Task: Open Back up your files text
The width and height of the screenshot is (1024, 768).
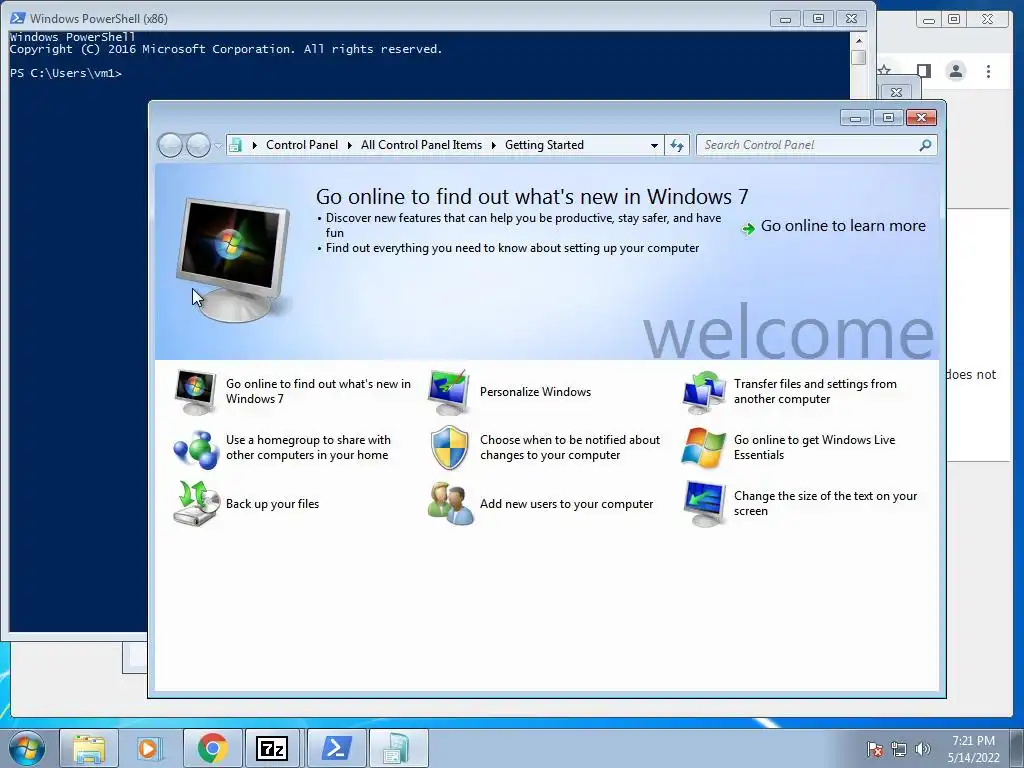Action: click(272, 504)
